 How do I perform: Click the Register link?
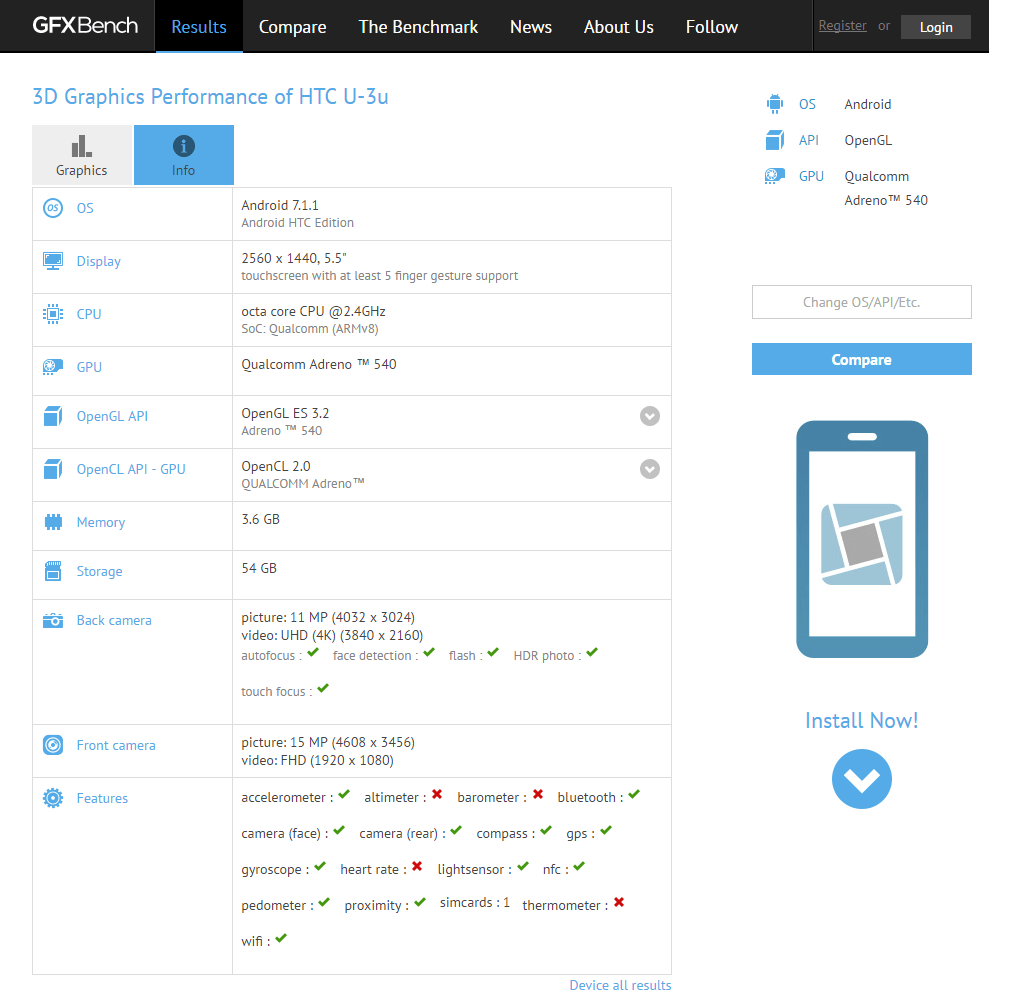coord(842,26)
